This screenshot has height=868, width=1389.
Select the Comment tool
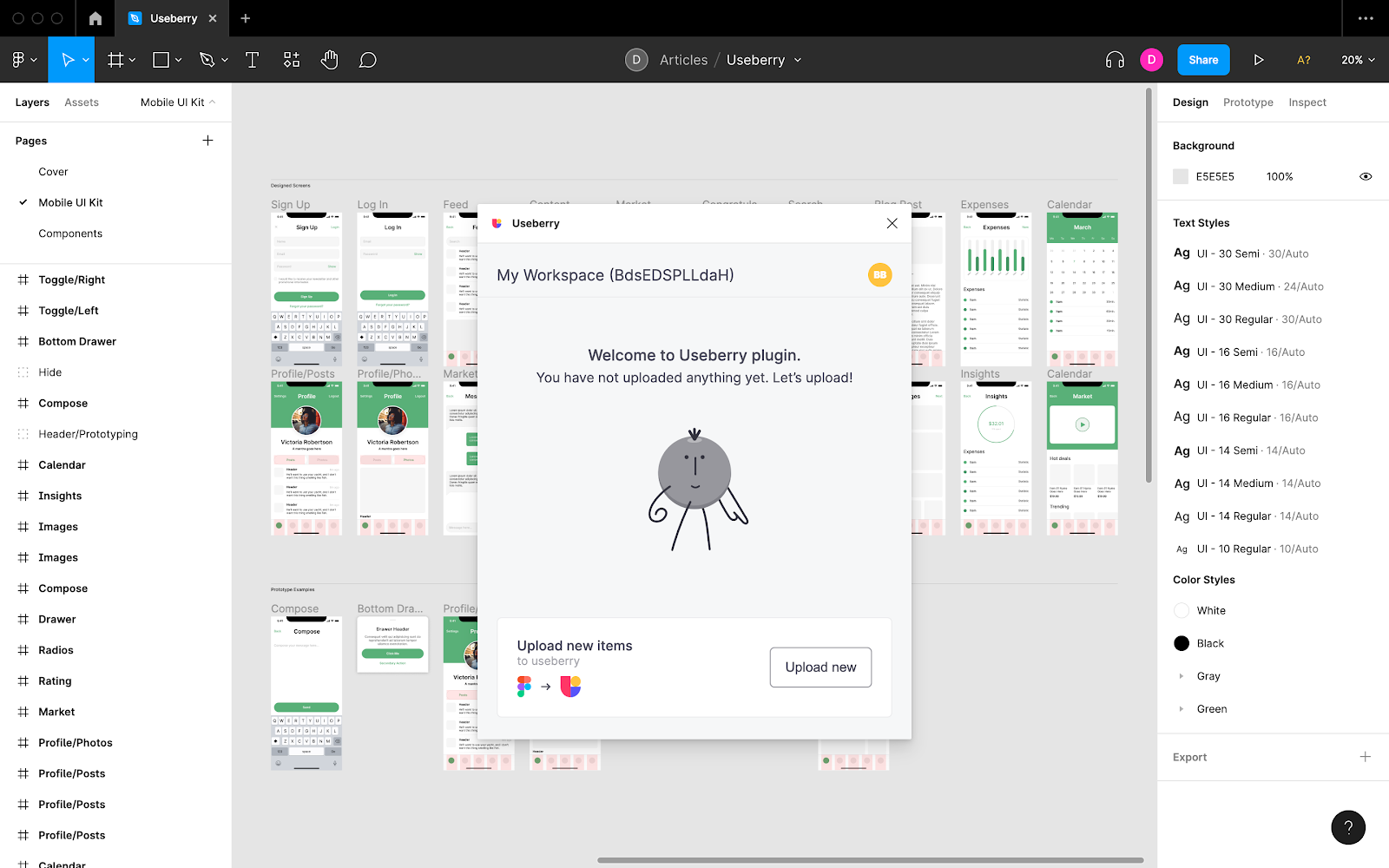pos(368,60)
